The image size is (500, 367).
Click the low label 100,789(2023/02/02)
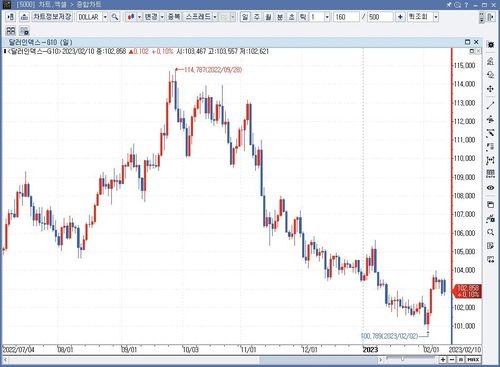(x=389, y=336)
